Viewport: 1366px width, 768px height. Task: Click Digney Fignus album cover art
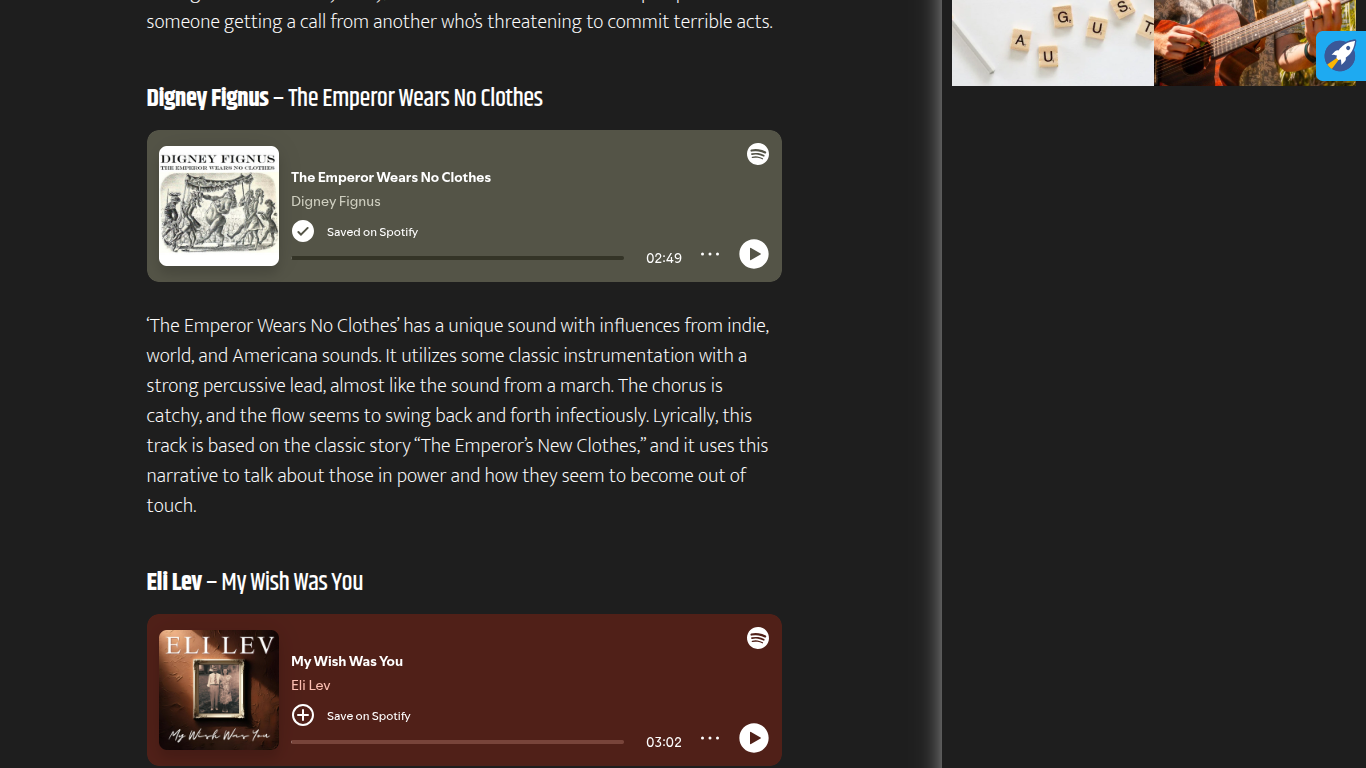[219, 206]
